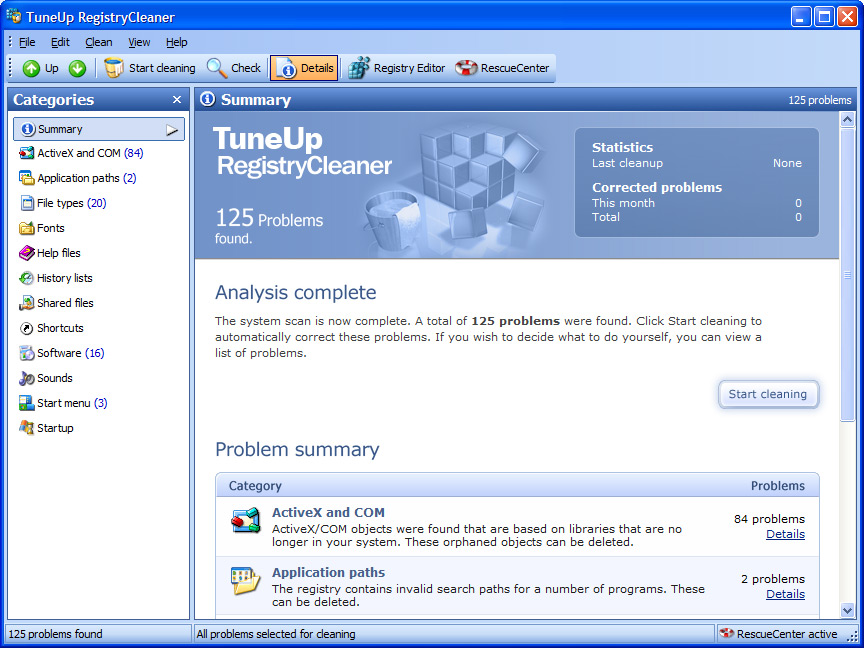The height and width of the screenshot is (648, 864).
Task: Select the Application paths category icon
Action: coord(26,178)
